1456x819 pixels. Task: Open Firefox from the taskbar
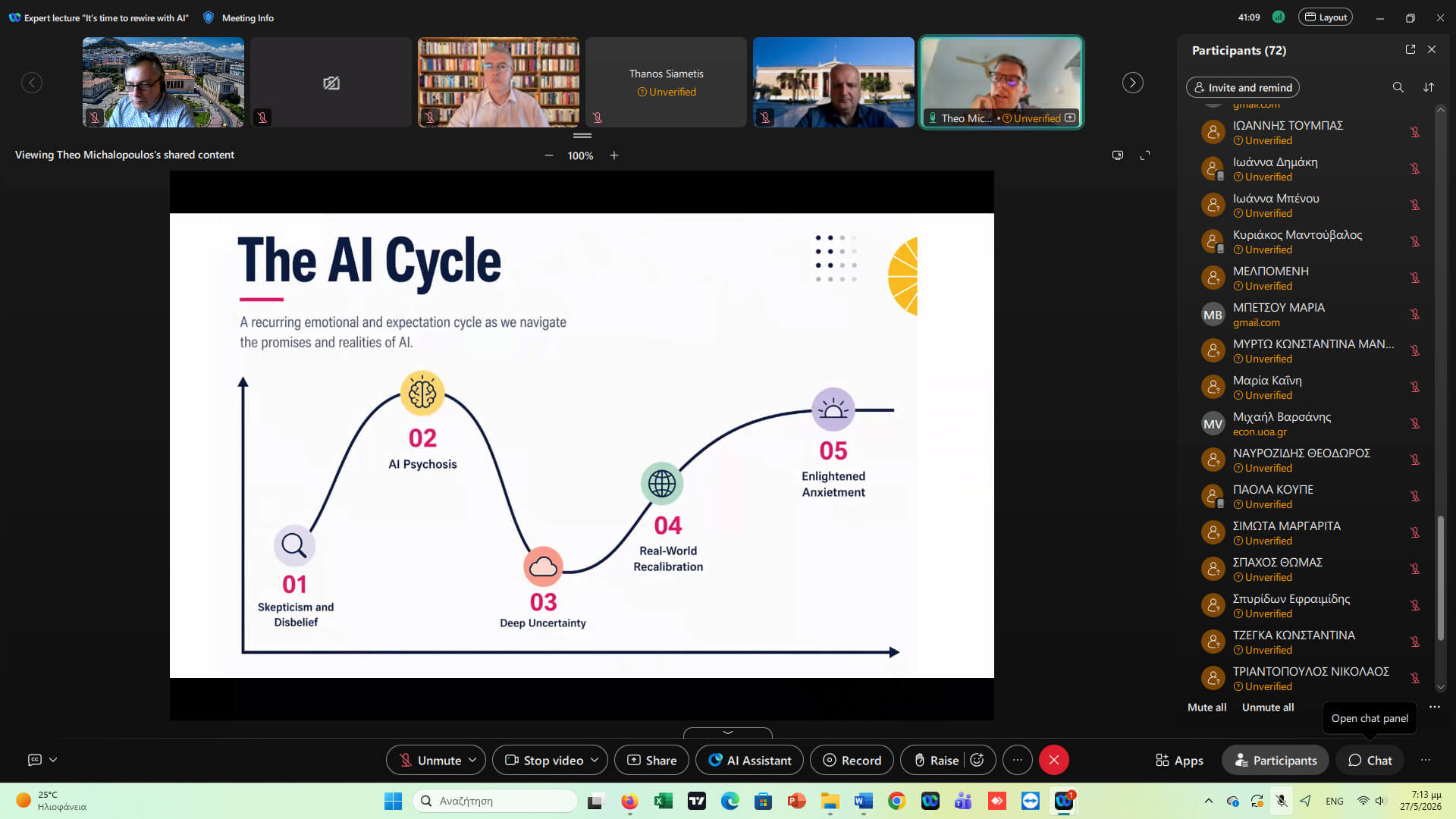629,801
